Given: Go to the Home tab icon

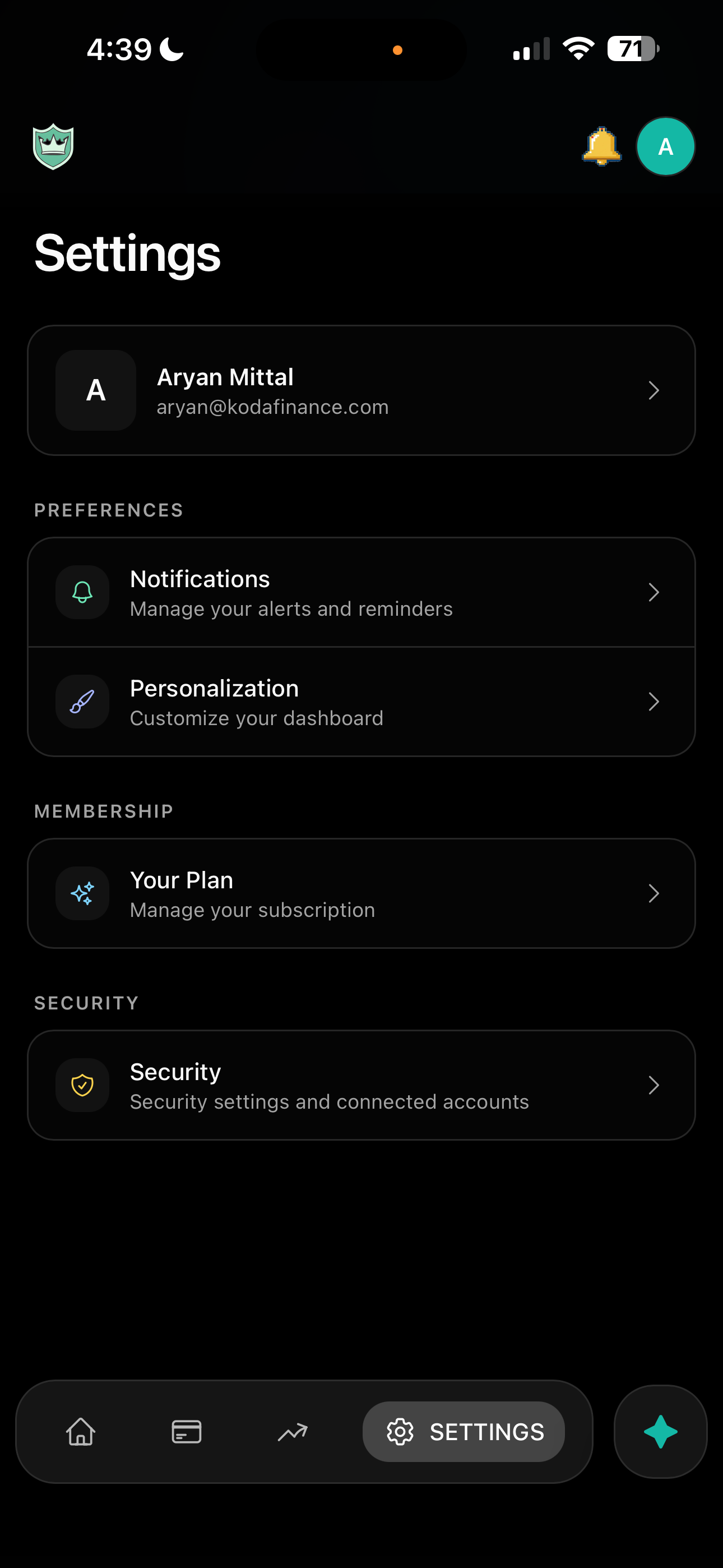Looking at the screenshot, I should pyautogui.click(x=80, y=1432).
